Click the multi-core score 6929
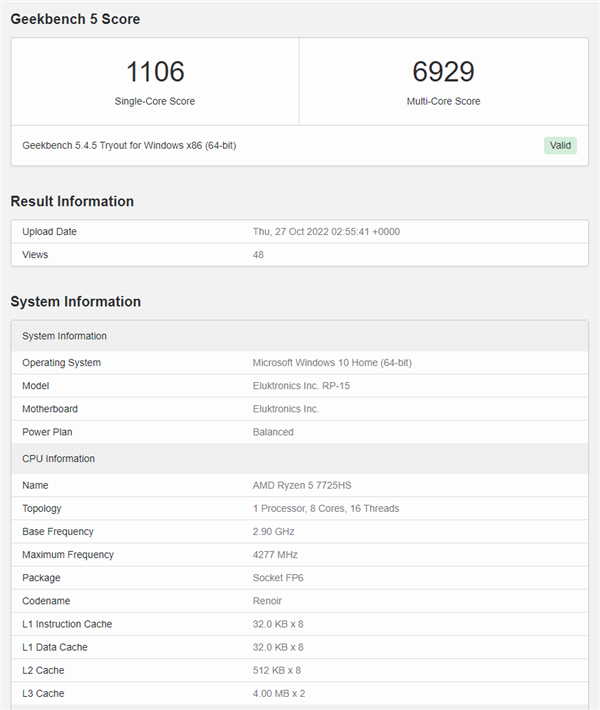Viewport: 600px width, 710px height. pyautogui.click(x=443, y=72)
